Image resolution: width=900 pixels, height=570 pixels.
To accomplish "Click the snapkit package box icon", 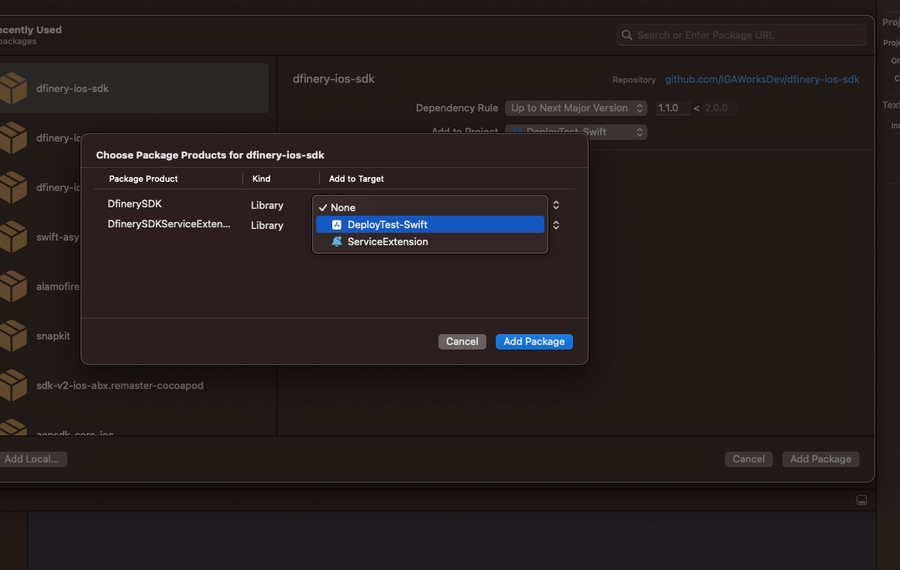I will coord(13,336).
